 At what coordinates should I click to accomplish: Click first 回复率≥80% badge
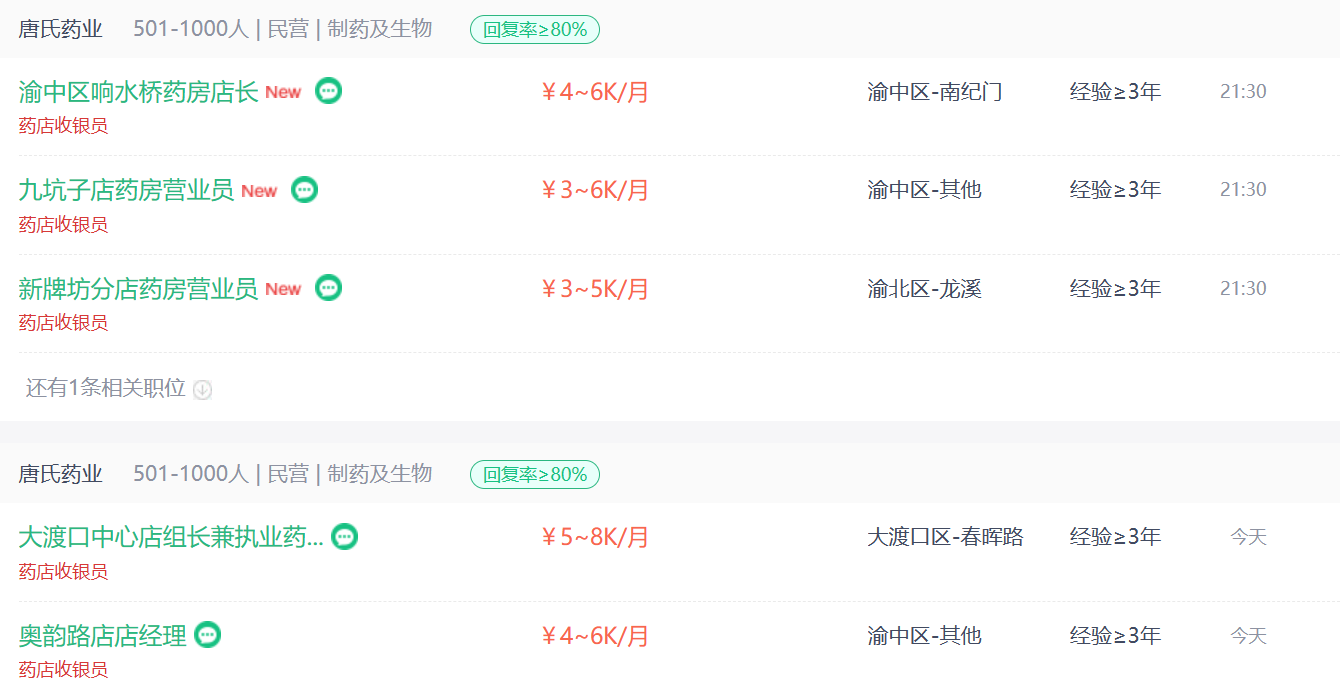(535, 30)
